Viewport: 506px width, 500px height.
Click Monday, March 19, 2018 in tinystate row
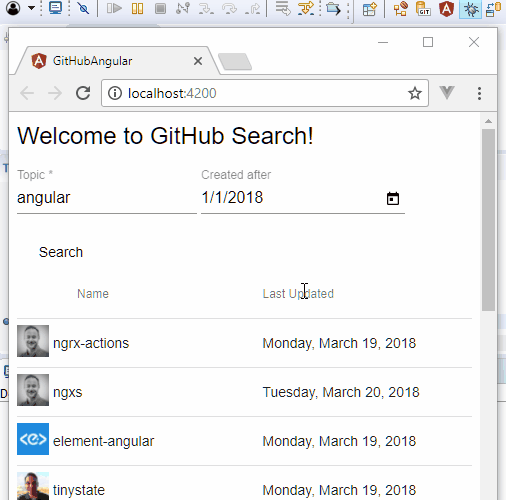(x=339, y=490)
